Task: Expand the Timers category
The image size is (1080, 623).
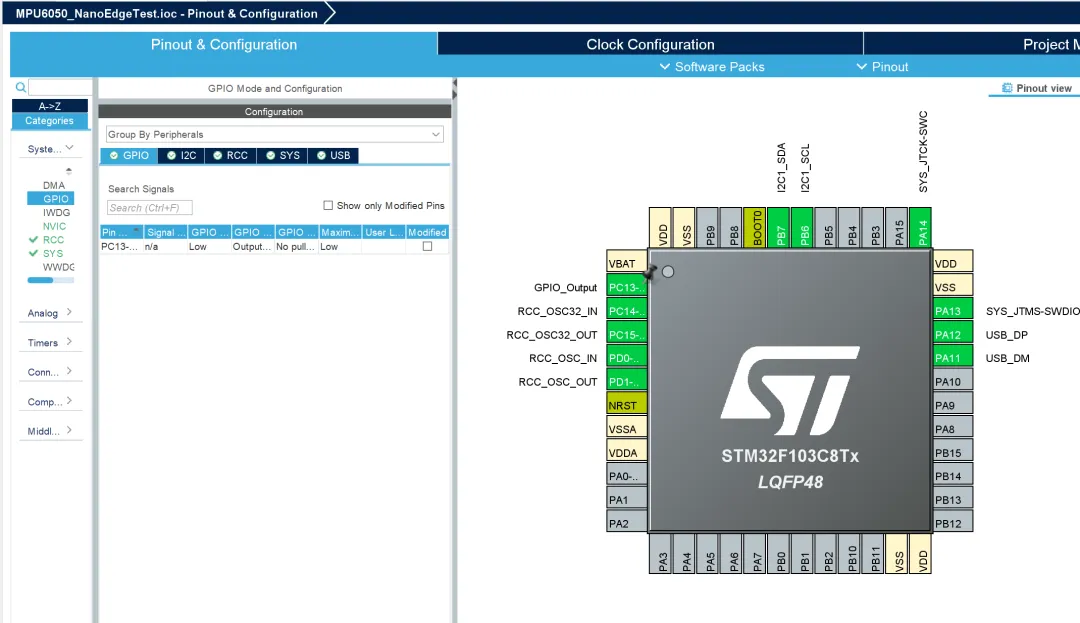Action: point(50,342)
